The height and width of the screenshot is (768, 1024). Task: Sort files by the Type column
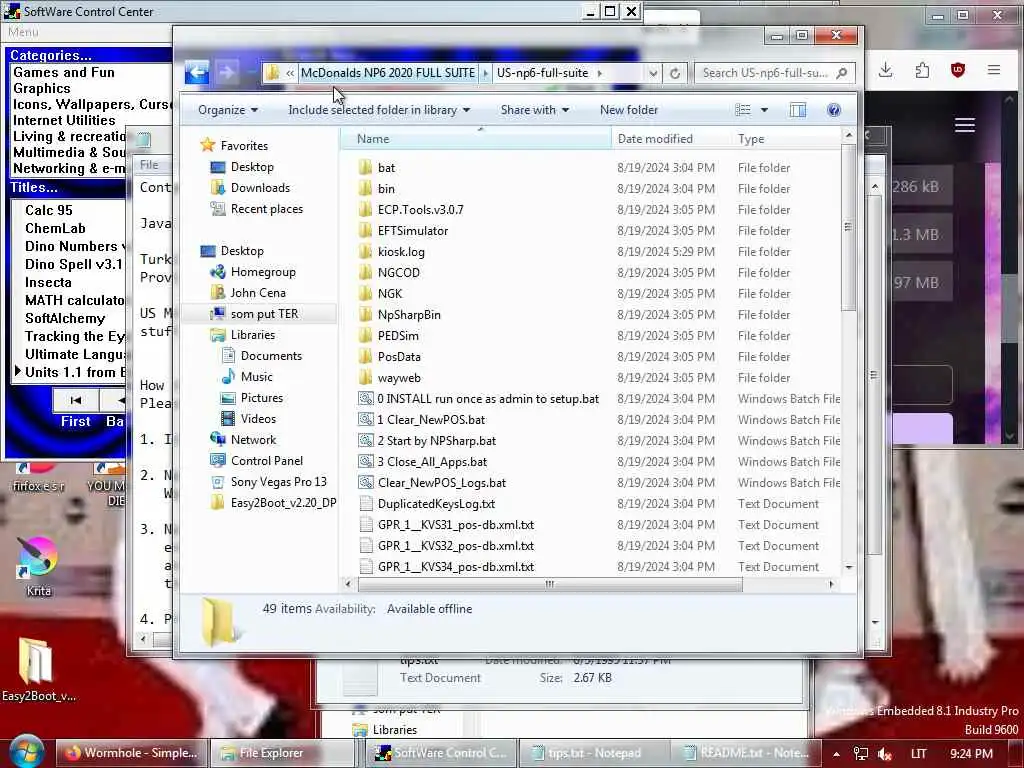click(x=786, y=138)
